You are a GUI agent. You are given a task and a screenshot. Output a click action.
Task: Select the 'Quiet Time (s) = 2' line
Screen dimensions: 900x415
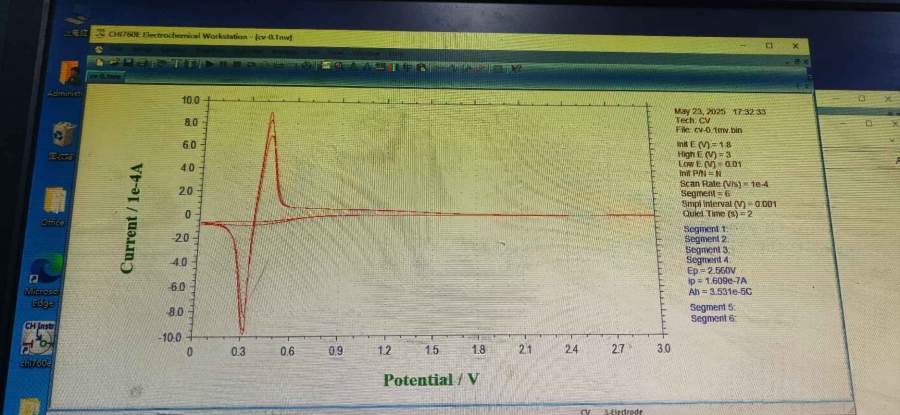pyautogui.click(x=717, y=214)
